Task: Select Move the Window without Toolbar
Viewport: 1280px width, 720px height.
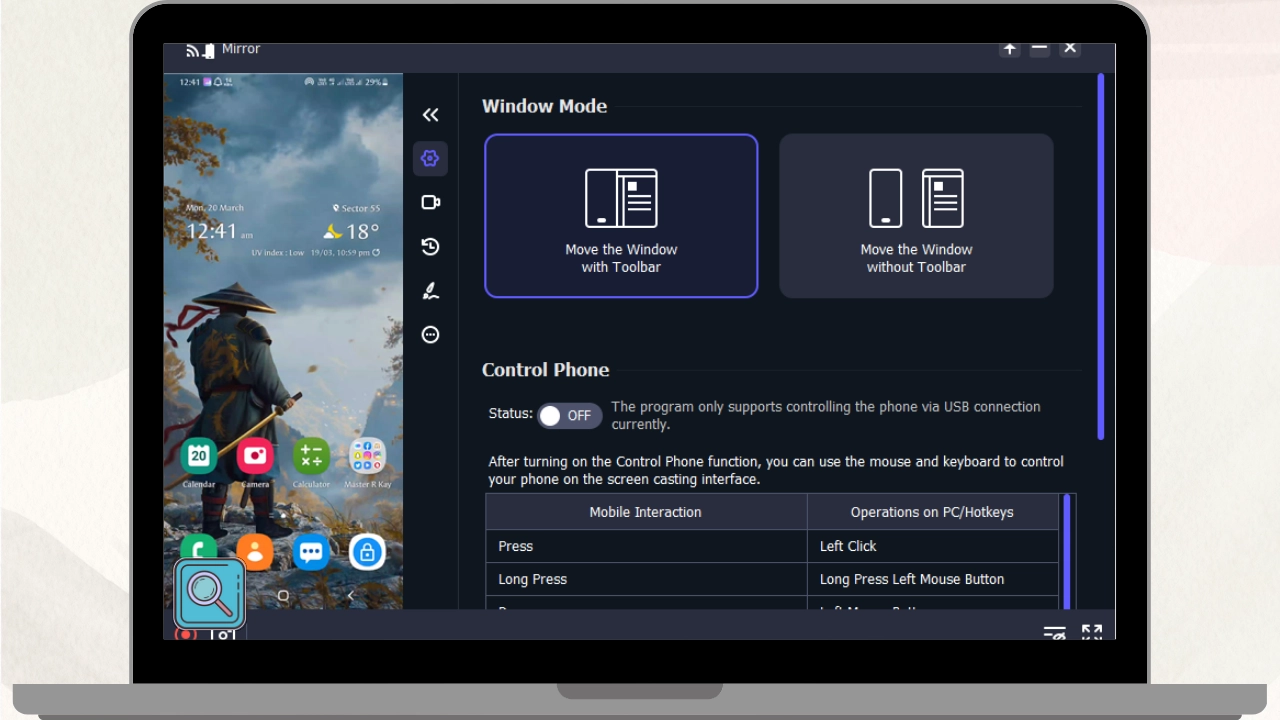Action: click(x=916, y=216)
